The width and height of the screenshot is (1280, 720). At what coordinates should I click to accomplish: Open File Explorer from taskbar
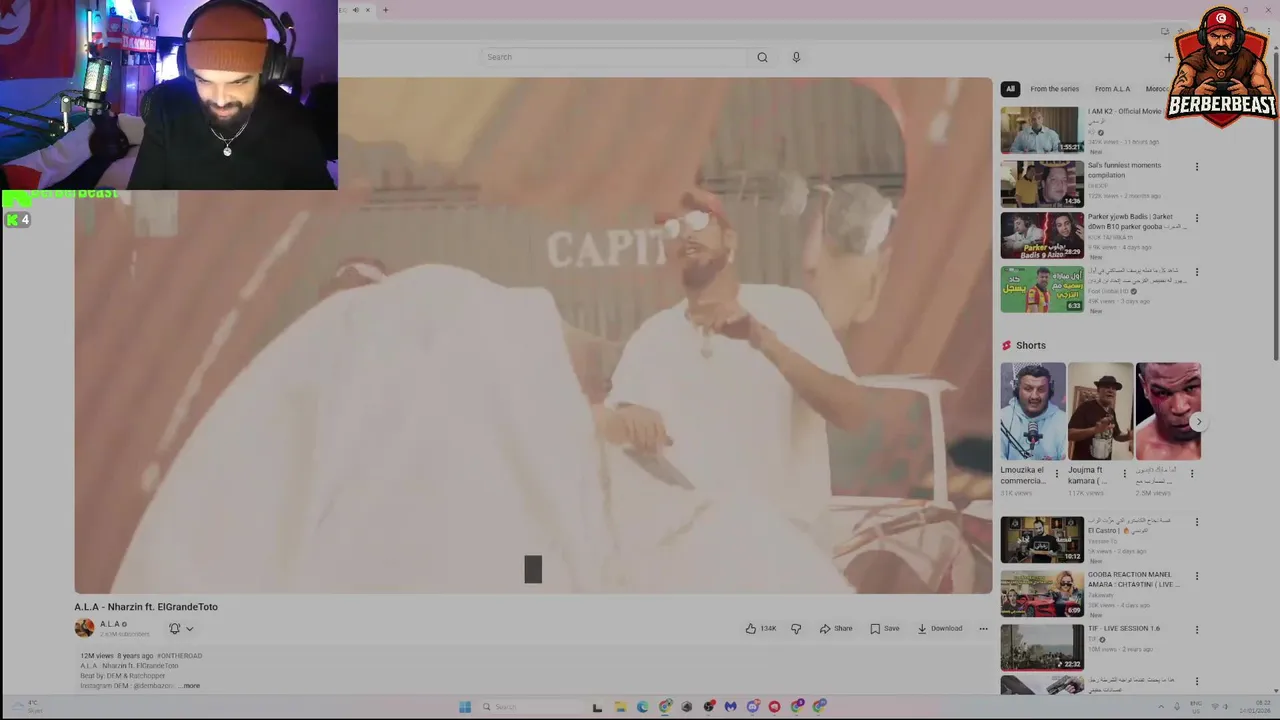coord(620,707)
